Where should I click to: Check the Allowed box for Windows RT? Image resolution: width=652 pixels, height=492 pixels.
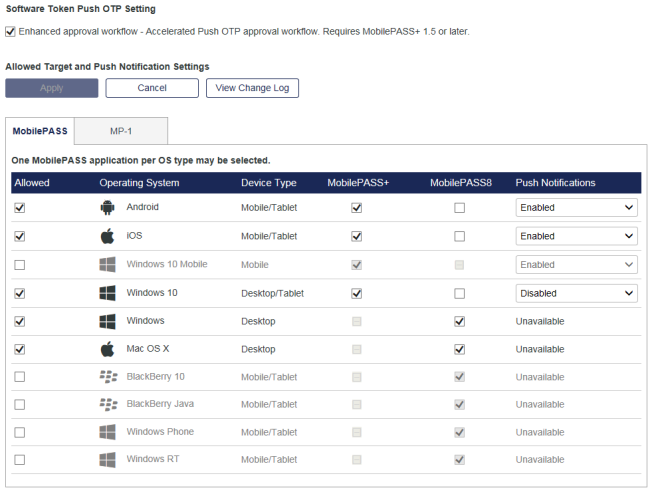pyautogui.click(x=20, y=460)
